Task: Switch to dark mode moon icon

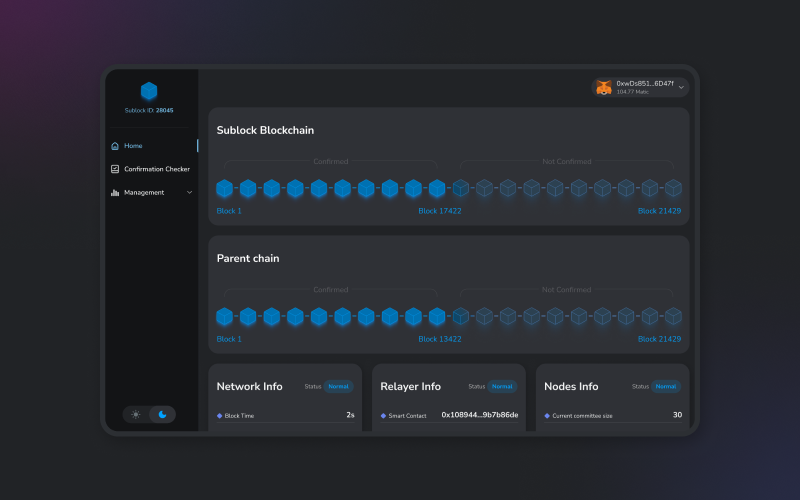Action: point(162,414)
